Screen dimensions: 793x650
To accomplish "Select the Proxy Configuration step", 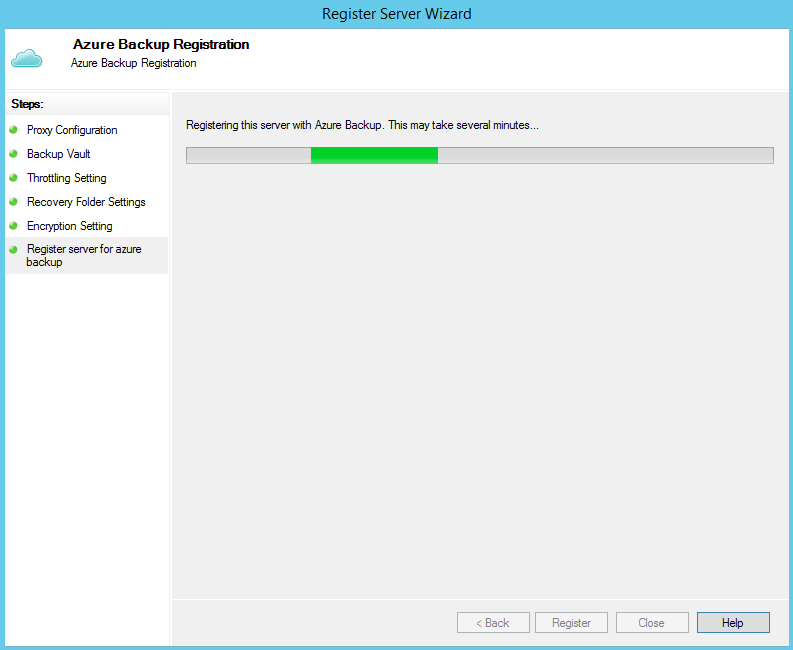I will tap(72, 130).
